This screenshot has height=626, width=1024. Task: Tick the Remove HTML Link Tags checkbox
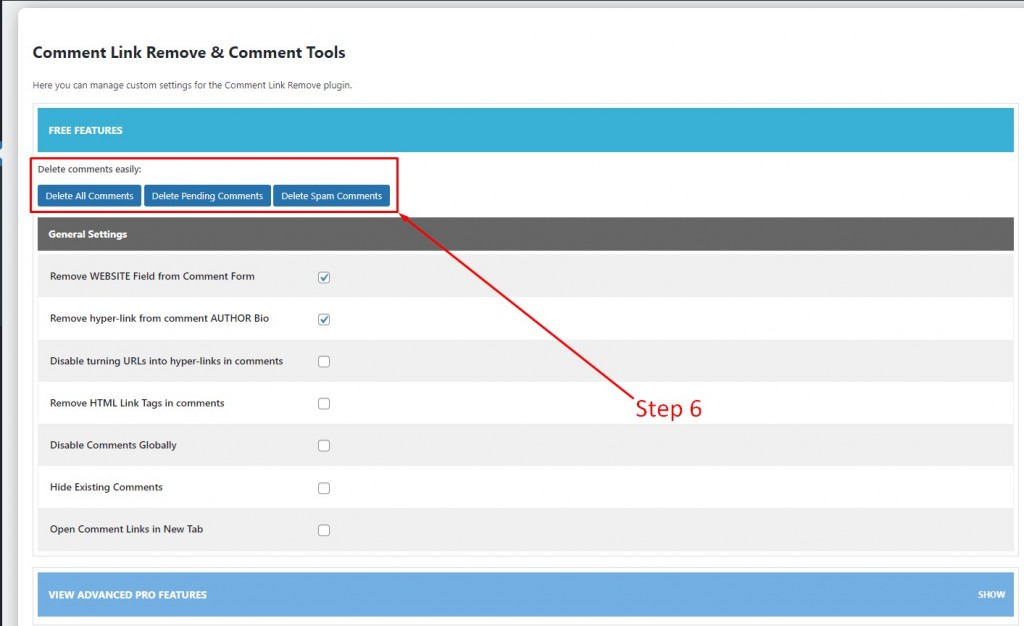324,403
